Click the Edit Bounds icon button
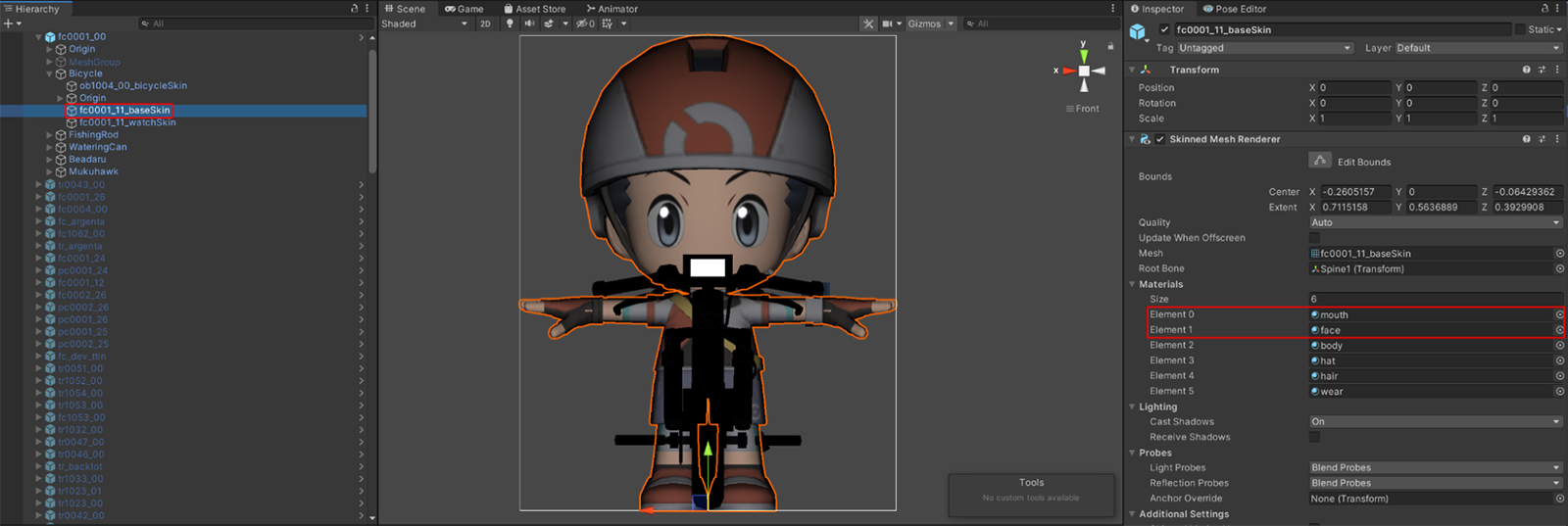Viewport: 1568px width, 526px height. [x=1320, y=161]
